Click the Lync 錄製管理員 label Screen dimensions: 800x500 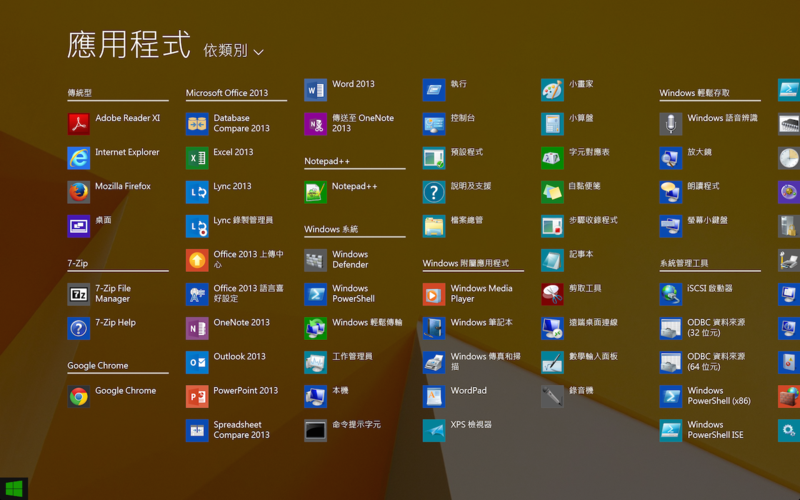tap(243, 220)
